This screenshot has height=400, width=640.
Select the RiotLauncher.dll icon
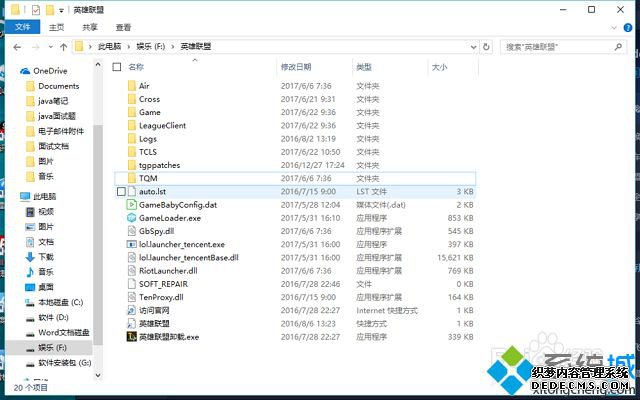(131, 271)
